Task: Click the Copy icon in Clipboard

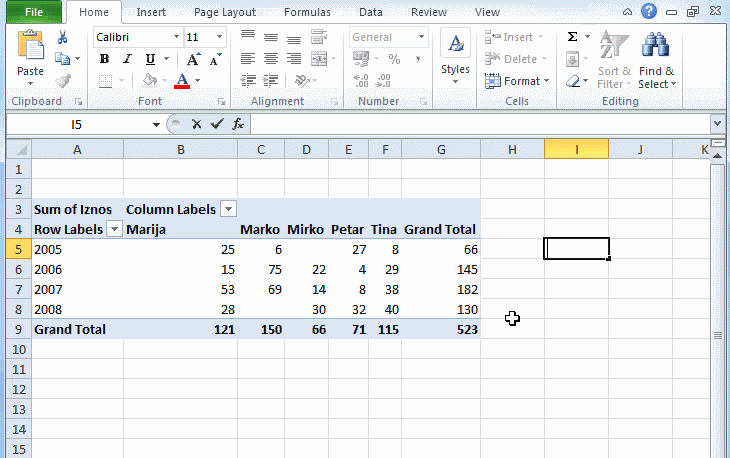Action: pos(62,59)
